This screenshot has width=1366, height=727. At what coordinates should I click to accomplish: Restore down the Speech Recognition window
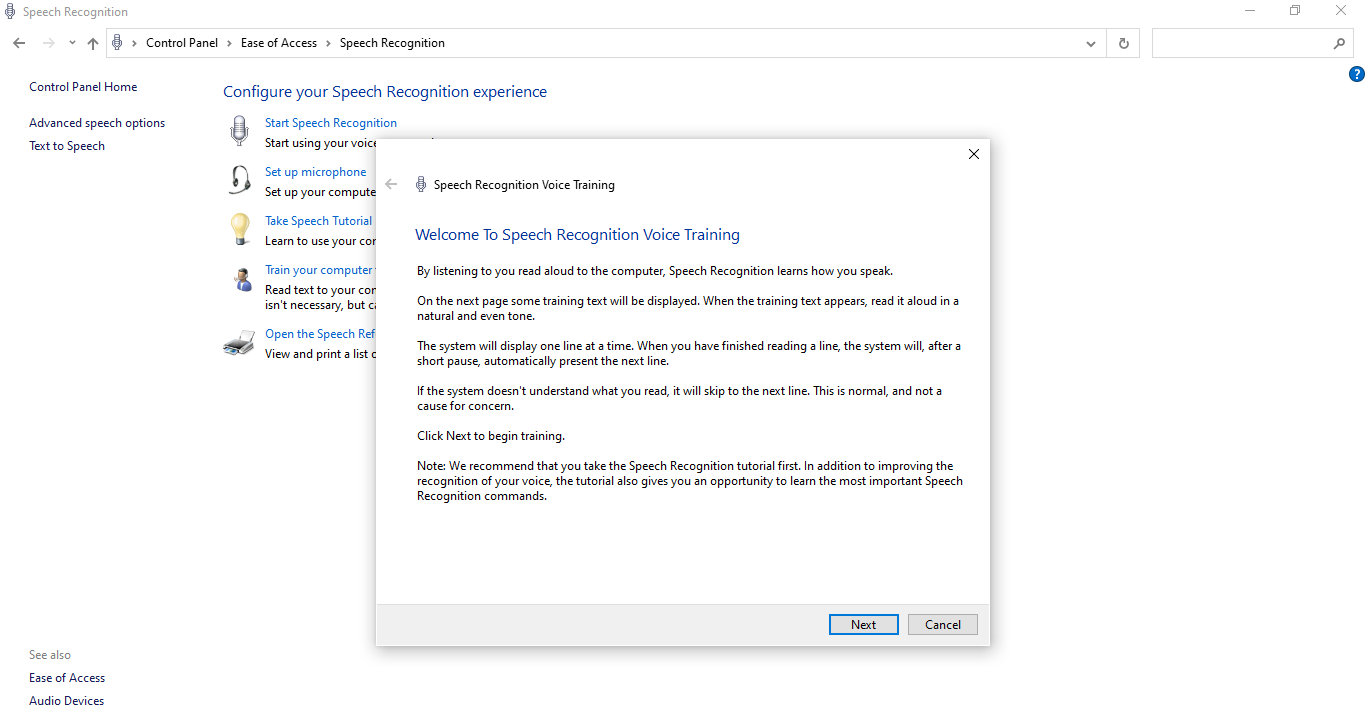coord(1295,11)
